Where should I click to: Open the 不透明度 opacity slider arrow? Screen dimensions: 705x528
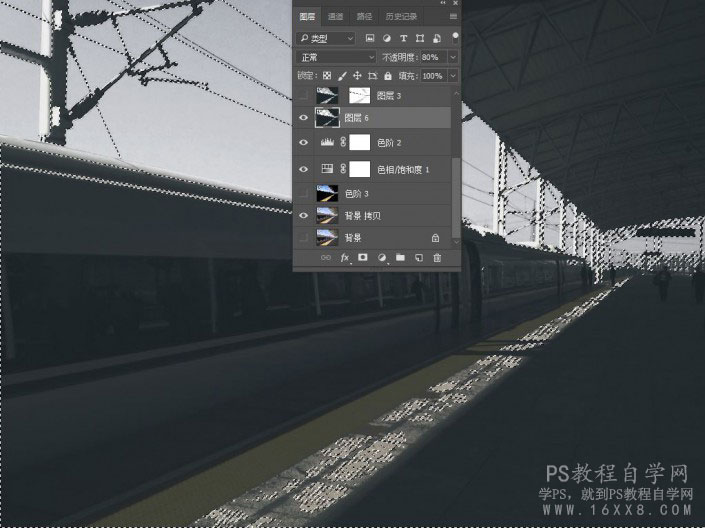(x=453, y=57)
